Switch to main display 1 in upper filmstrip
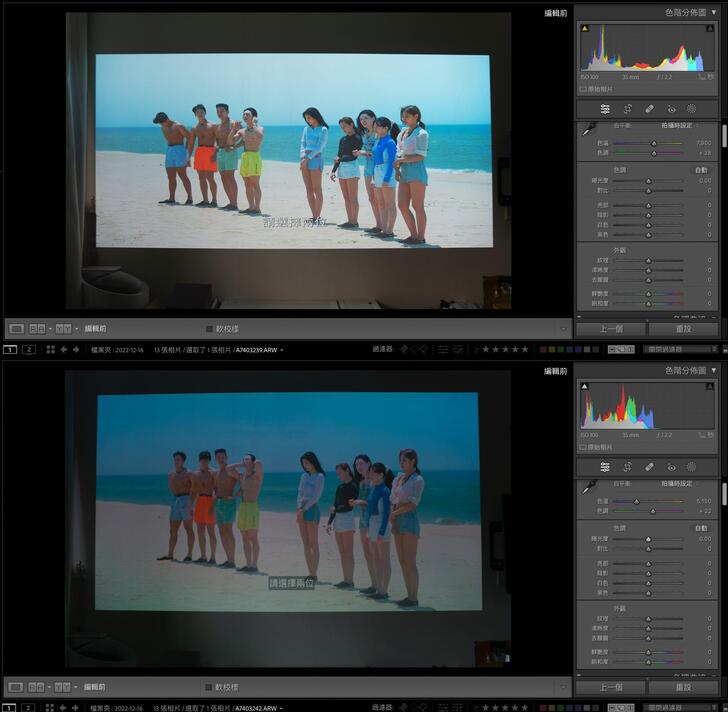The height and width of the screenshot is (712, 728). tap(10, 350)
